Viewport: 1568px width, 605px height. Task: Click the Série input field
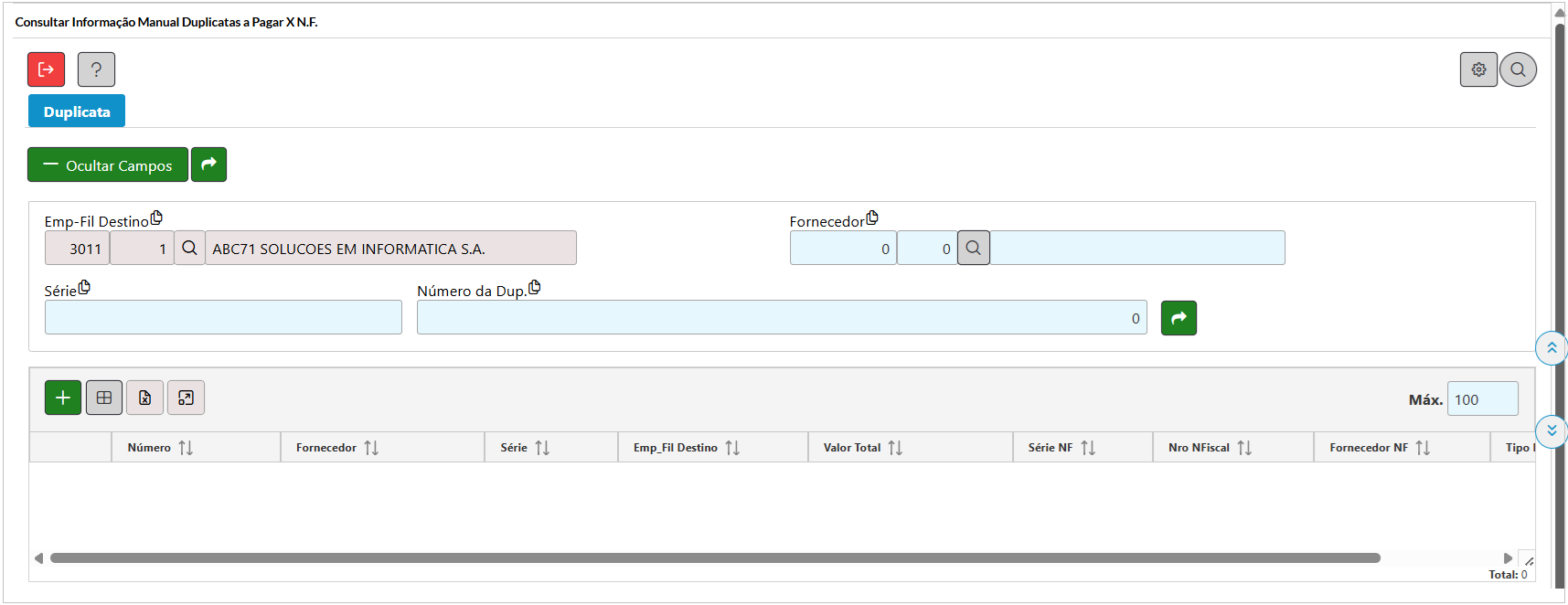(x=223, y=318)
